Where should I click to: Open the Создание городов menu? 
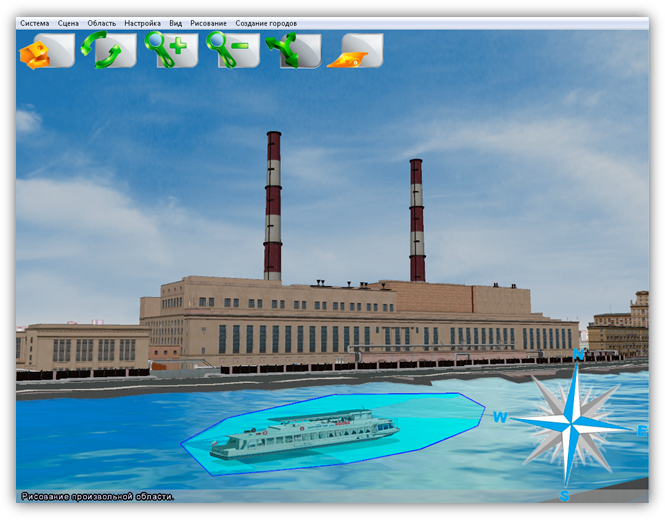[266, 23]
